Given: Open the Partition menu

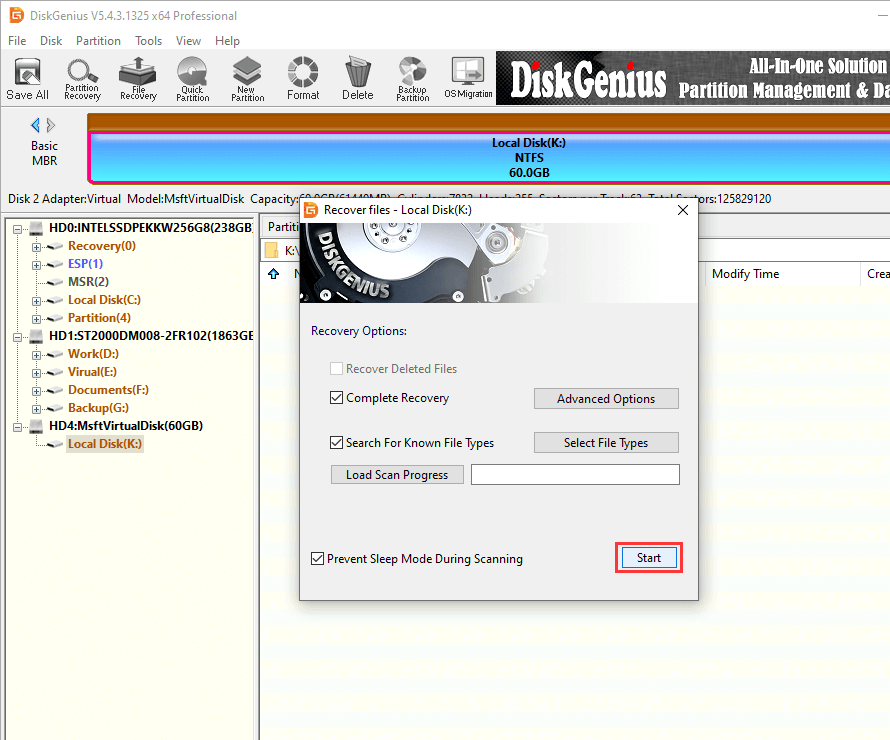Looking at the screenshot, I should click(98, 41).
